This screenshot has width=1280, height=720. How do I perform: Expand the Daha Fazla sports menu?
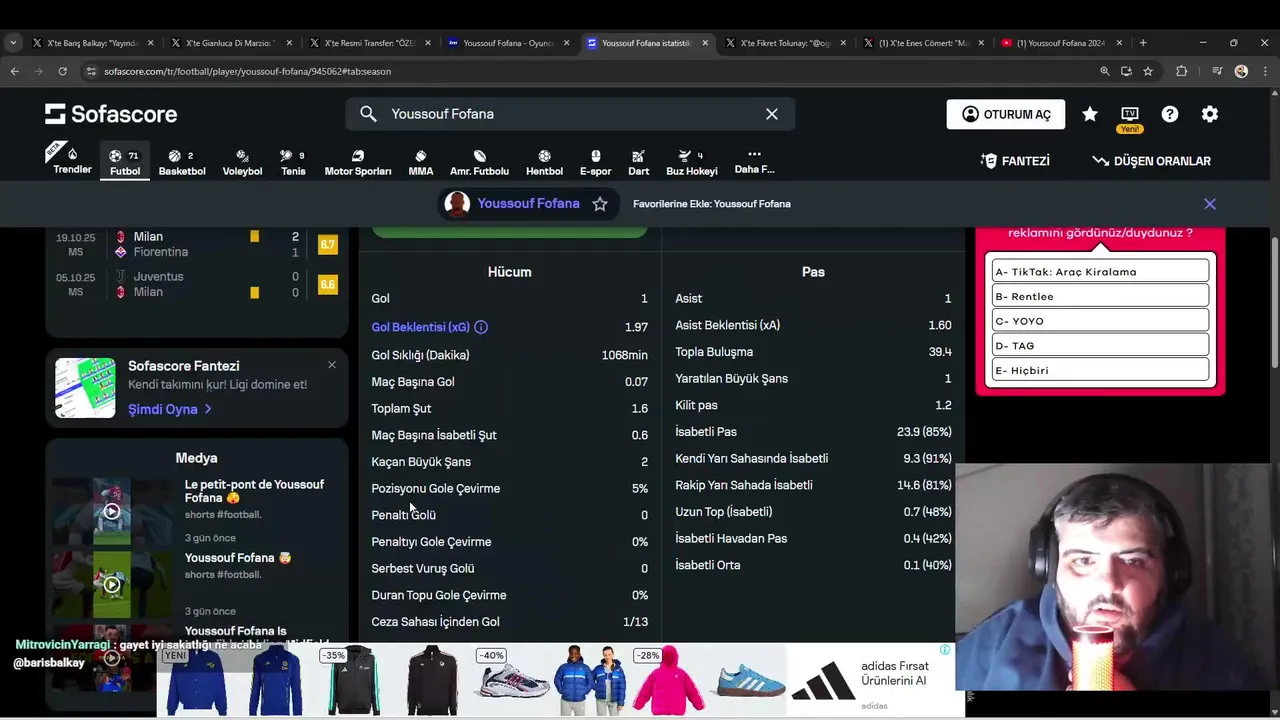point(754,161)
